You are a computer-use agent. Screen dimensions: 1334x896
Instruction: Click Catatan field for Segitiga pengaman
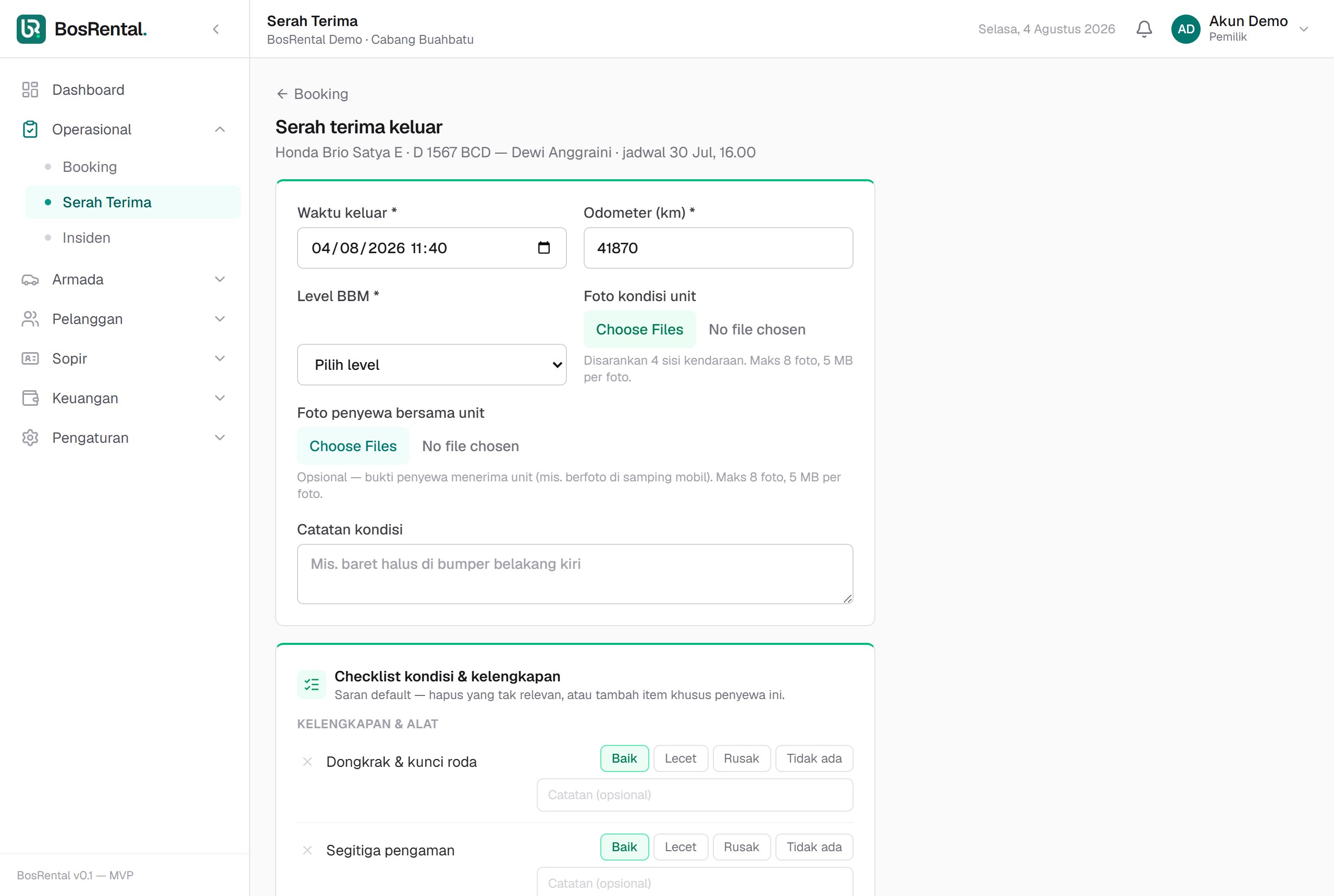695,882
